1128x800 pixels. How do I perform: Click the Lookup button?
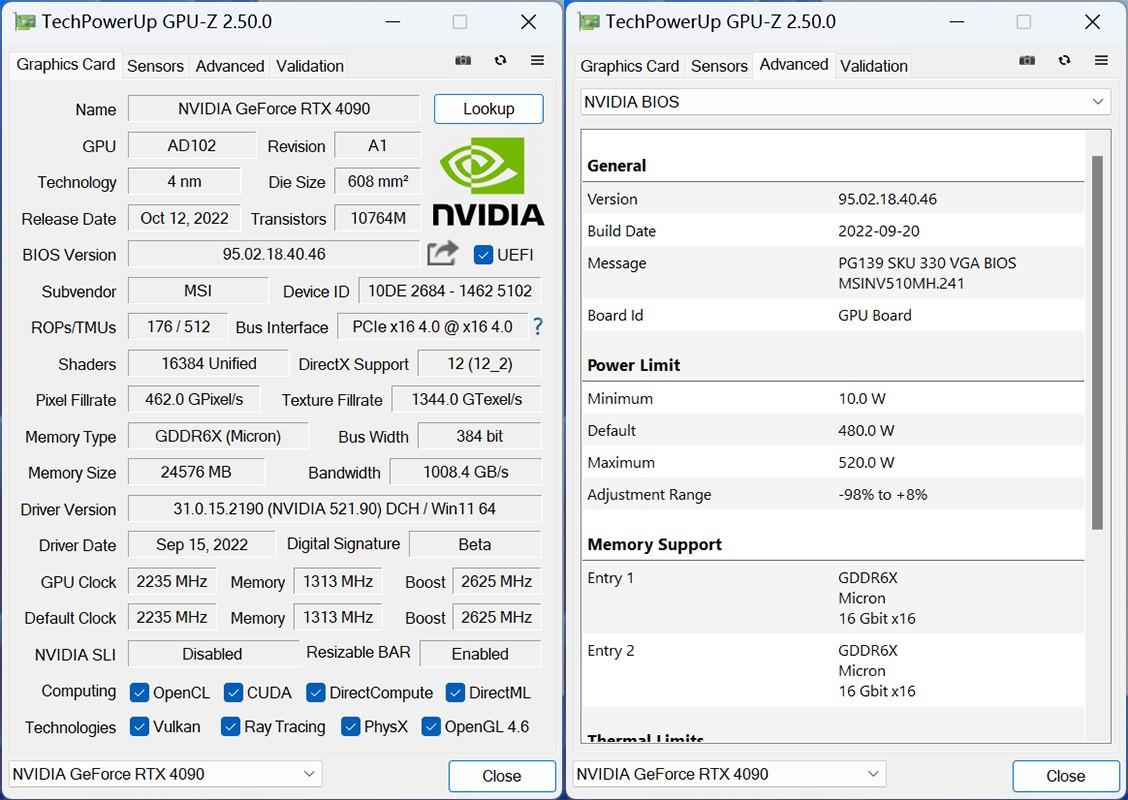coord(488,109)
